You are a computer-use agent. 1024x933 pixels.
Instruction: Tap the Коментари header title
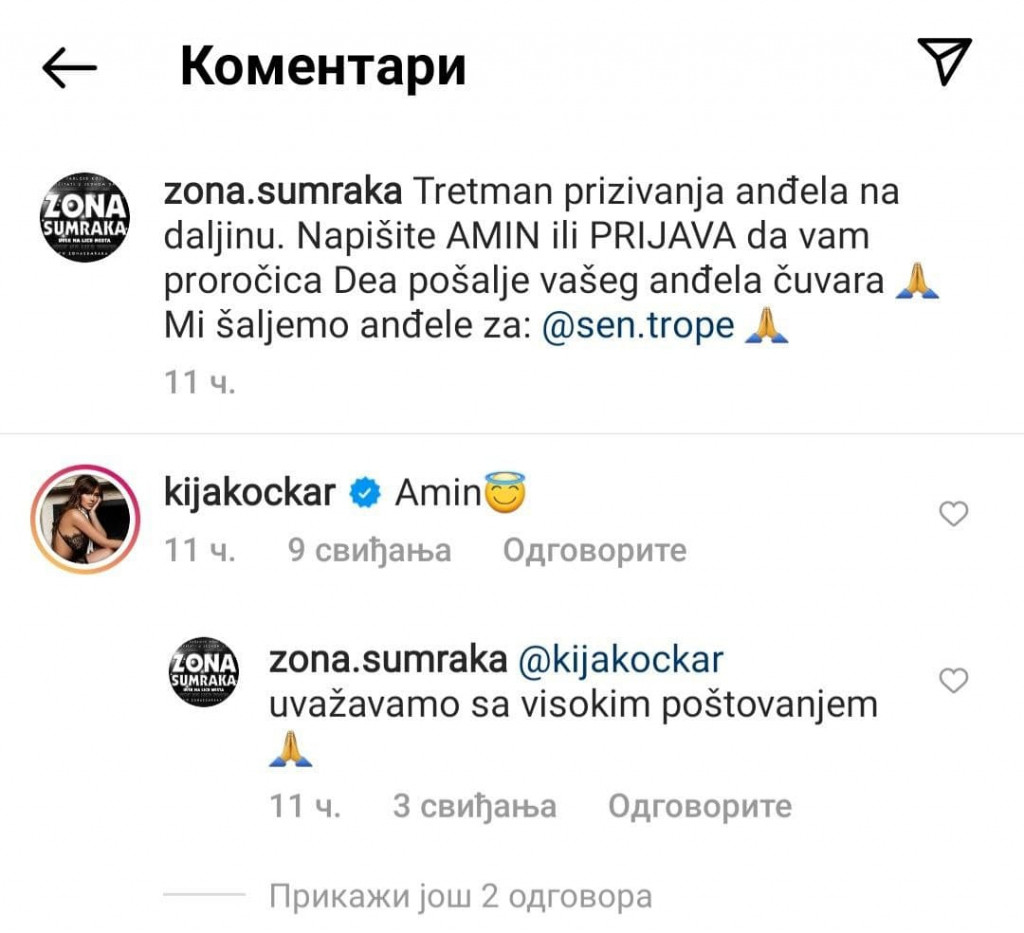pyautogui.click(x=323, y=67)
